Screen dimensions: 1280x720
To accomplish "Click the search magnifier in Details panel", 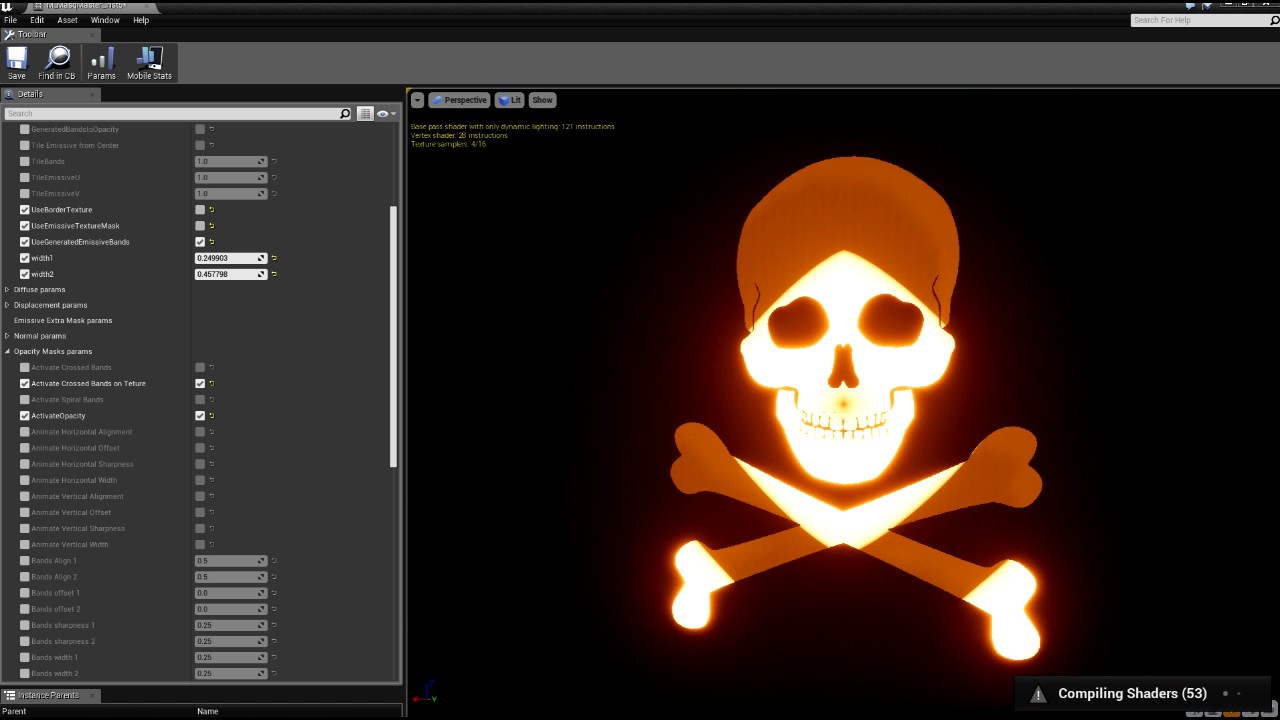I will pos(345,114).
